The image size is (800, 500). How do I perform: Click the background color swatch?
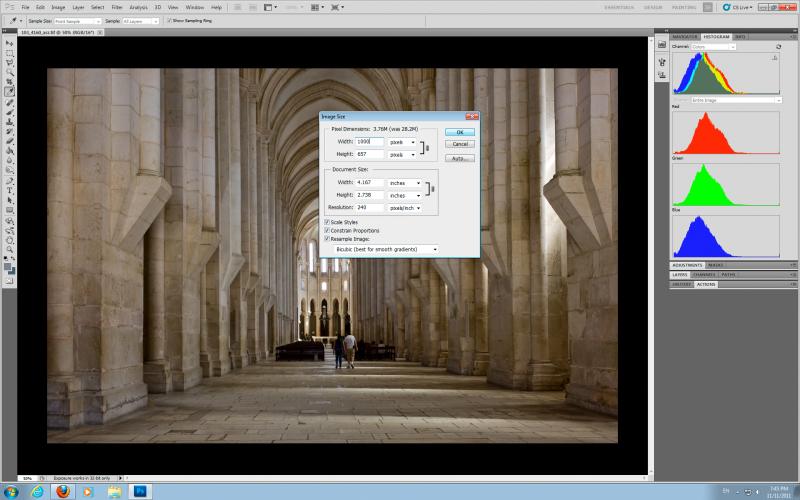click(12, 270)
